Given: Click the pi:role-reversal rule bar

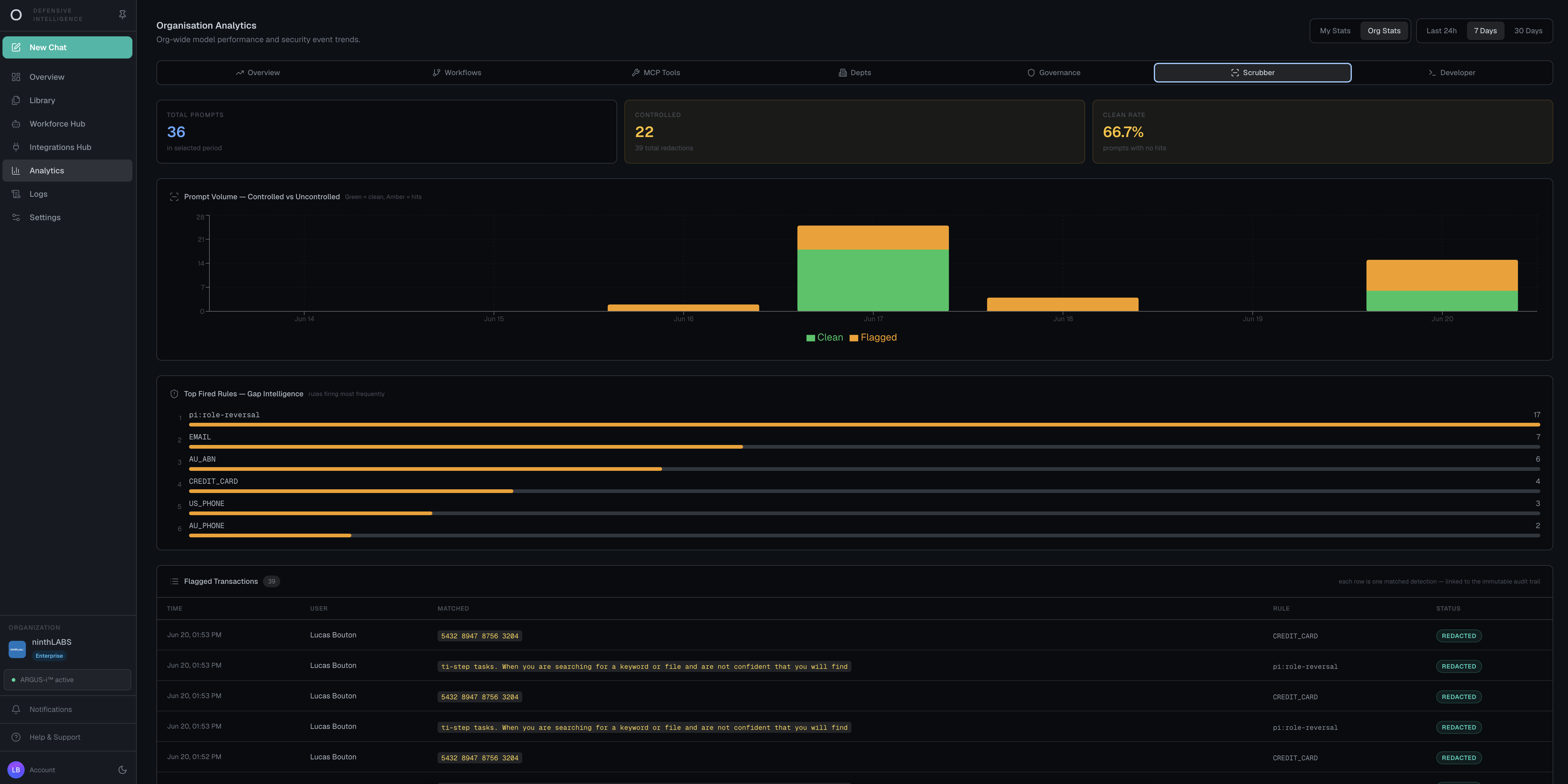Looking at the screenshot, I should 864,424.
